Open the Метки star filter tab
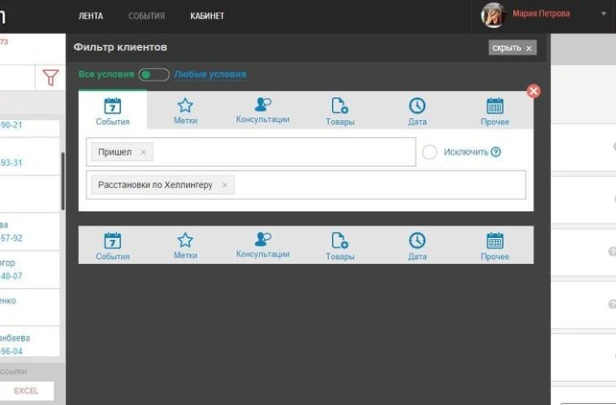This screenshot has width=616, height=405. tap(185, 110)
